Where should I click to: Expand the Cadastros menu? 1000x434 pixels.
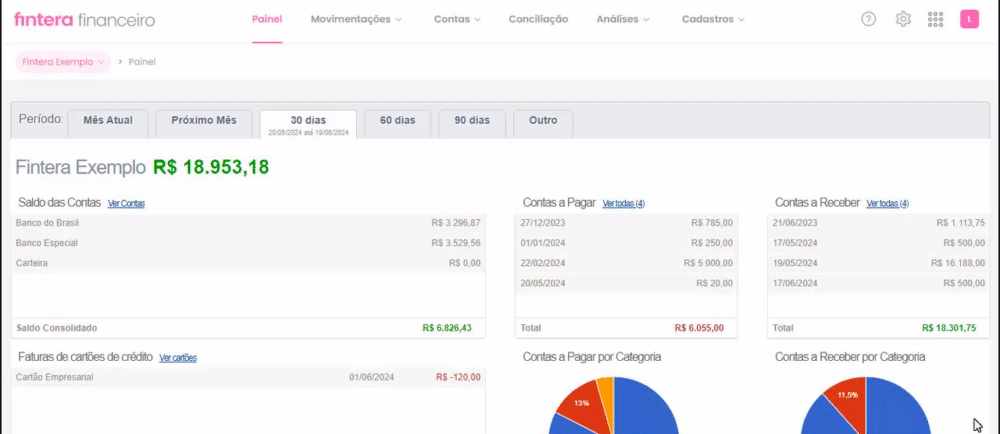pos(712,19)
